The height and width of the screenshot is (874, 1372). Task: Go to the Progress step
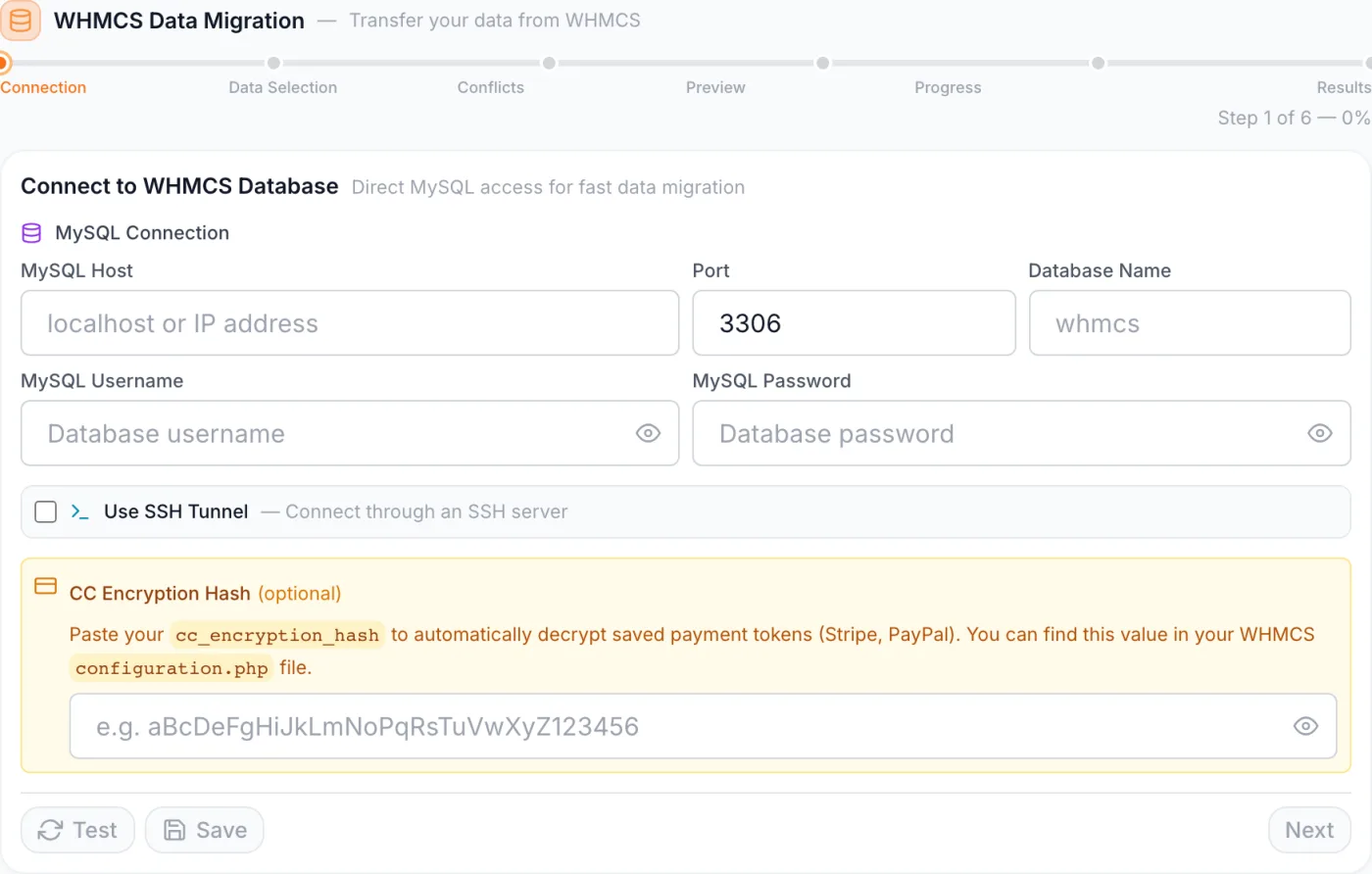[x=948, y=87]
